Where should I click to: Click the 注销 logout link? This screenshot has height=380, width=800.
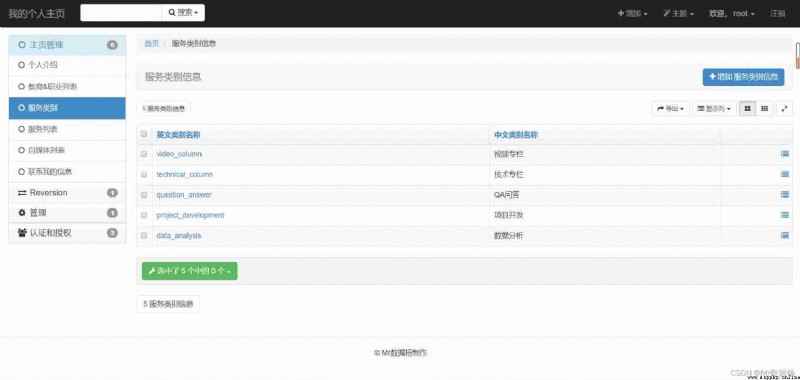[778, 14]
